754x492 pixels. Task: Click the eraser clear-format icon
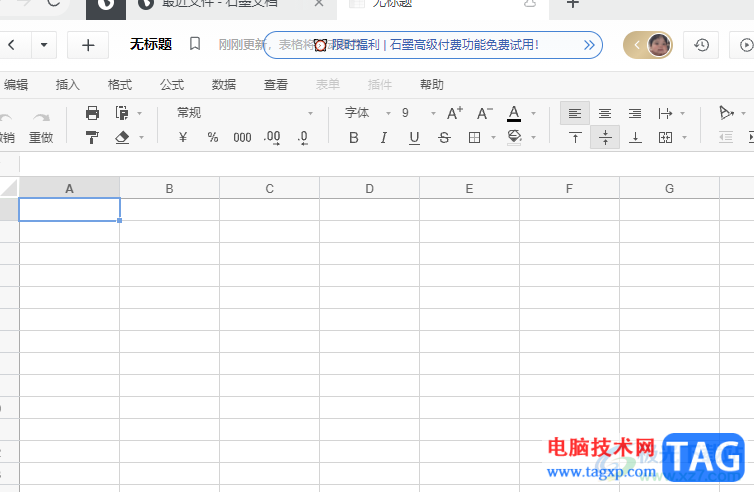[x=122, y=138]
